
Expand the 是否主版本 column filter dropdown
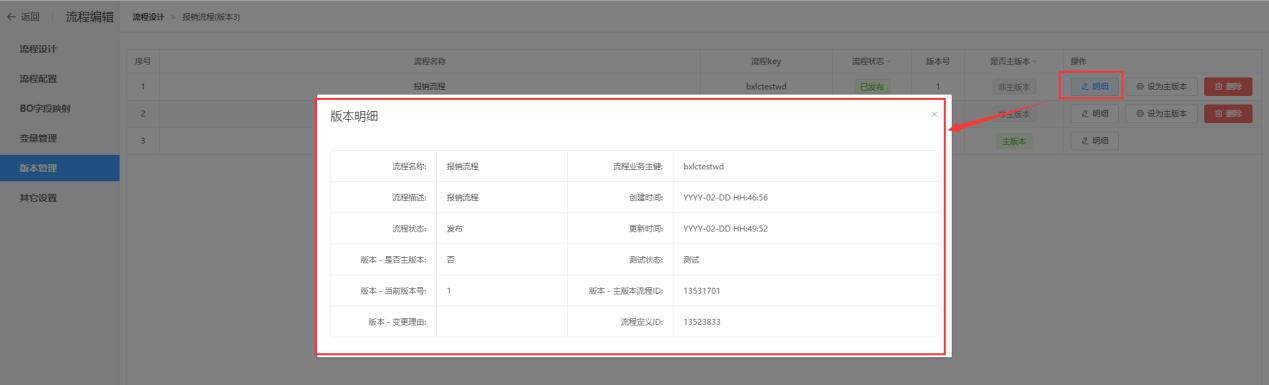point(1035,62)
